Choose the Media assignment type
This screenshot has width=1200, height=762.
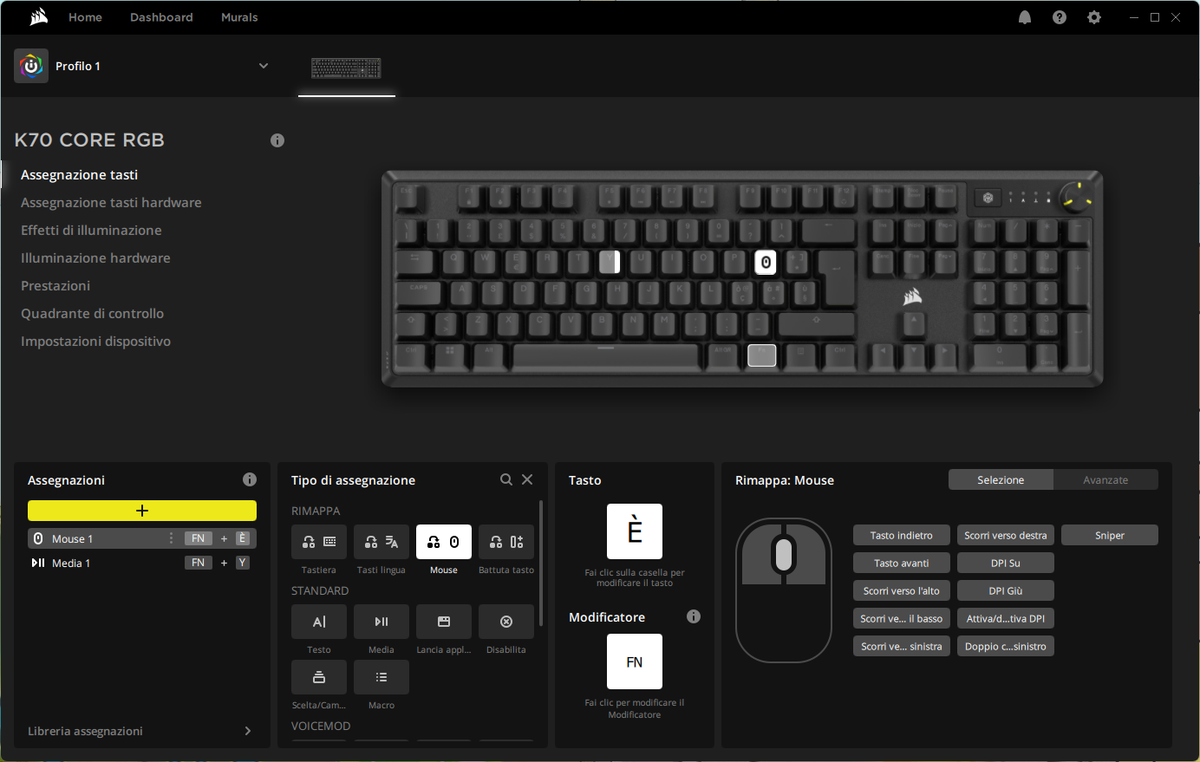[381, 621]
